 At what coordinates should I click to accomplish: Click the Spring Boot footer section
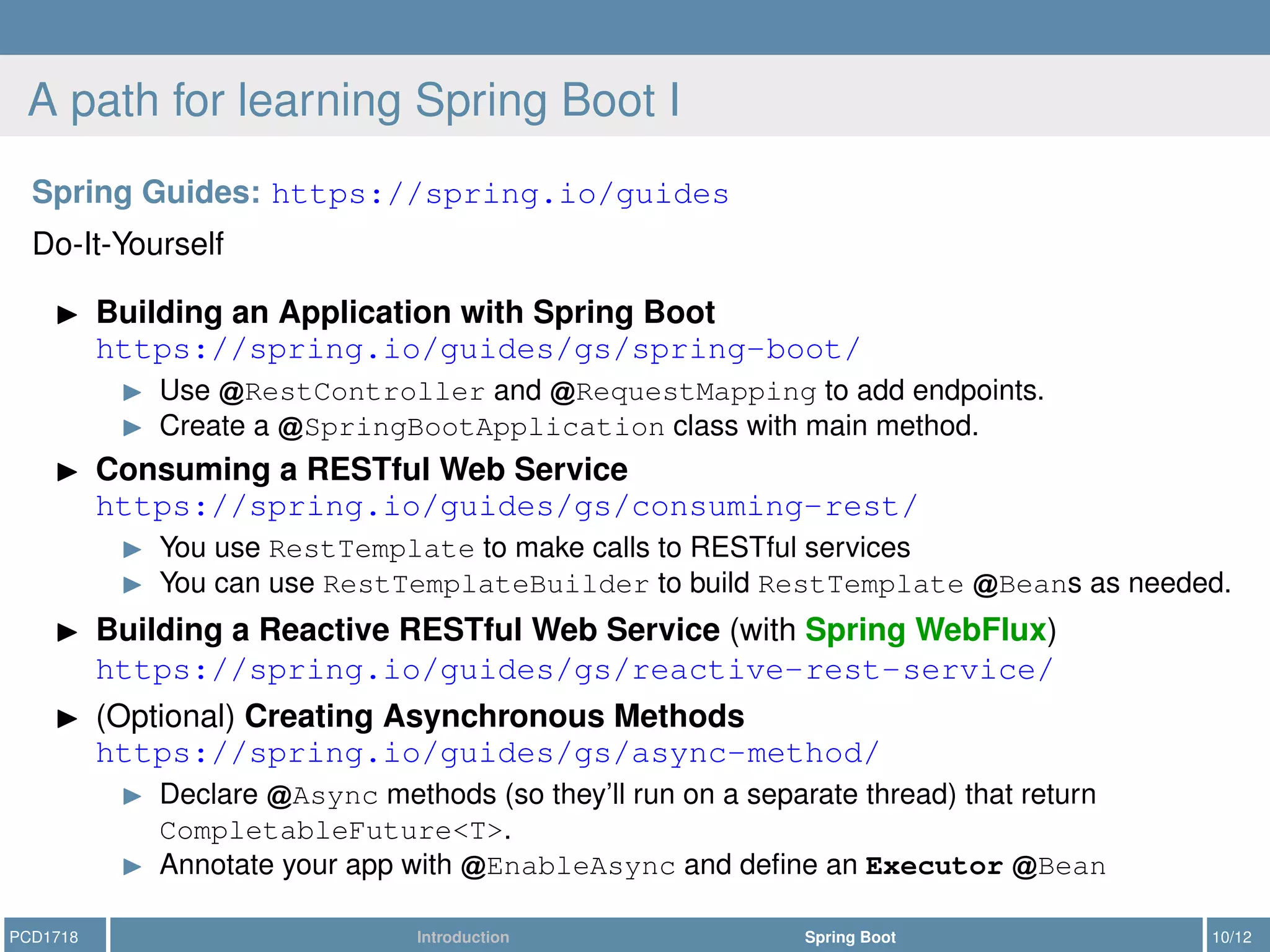(x=850, y=937)
